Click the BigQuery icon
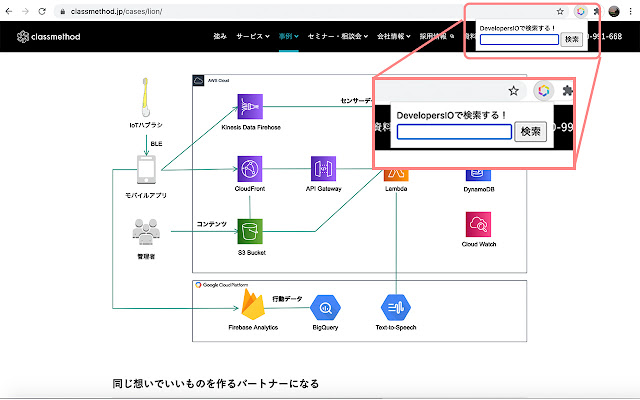Viewport: 640px width, 400px height. click(x=325, y=308)
